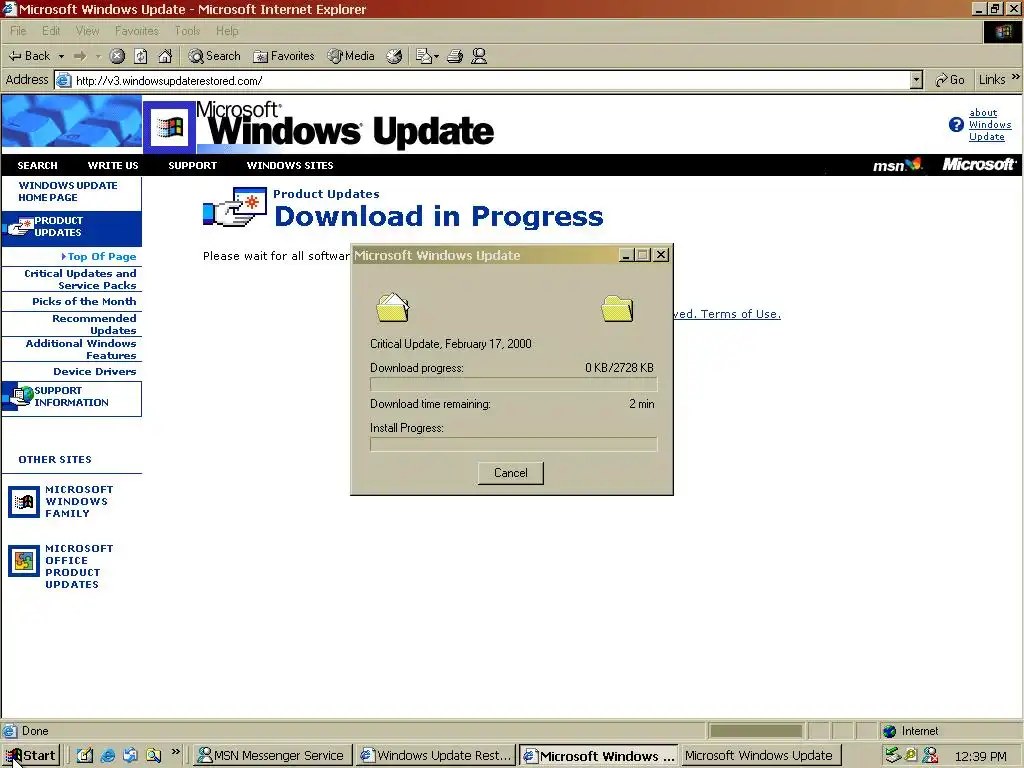Click the page icon in address bar

(63, 80)
